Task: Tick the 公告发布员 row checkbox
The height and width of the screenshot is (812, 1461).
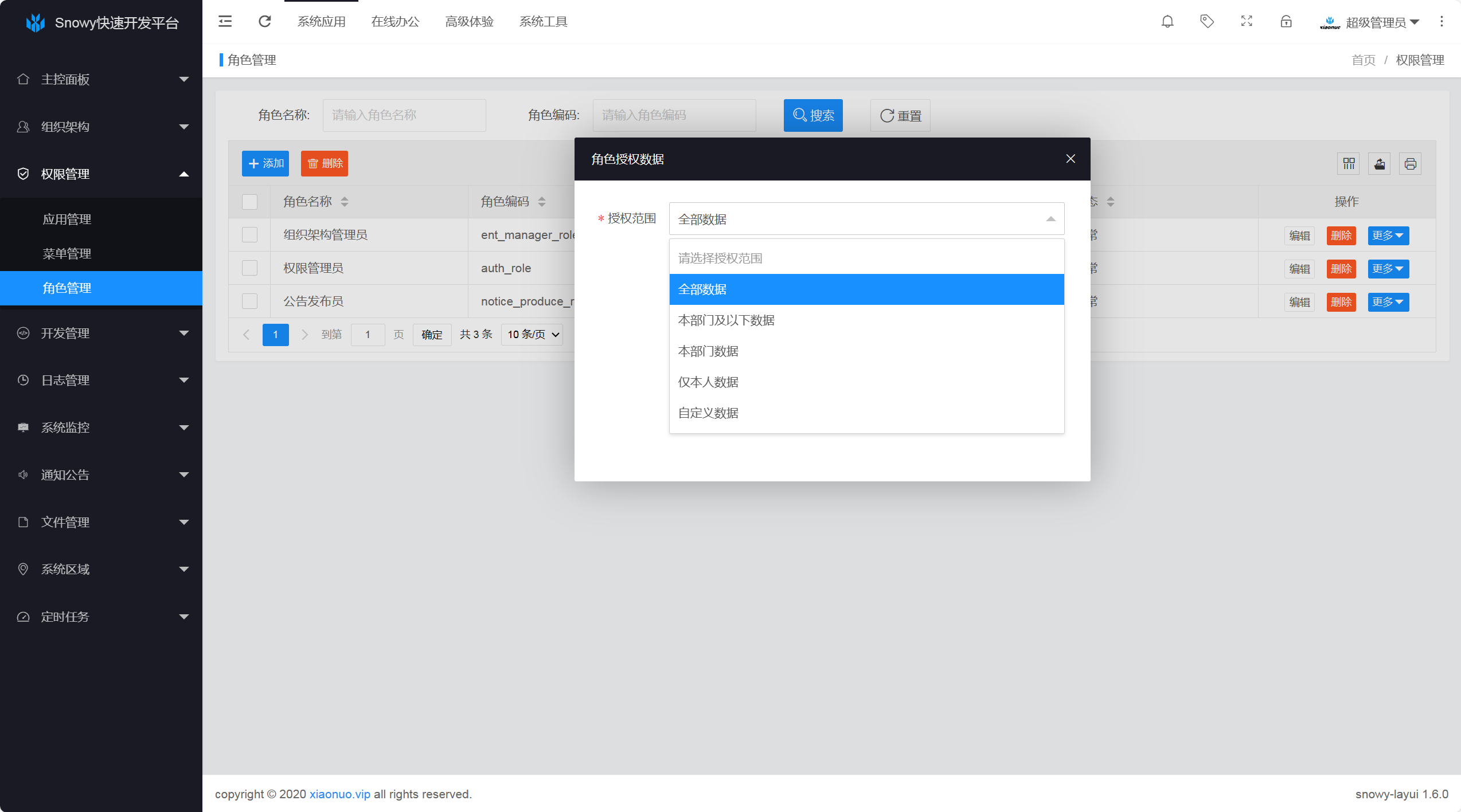Action: [x=249, y=301]
